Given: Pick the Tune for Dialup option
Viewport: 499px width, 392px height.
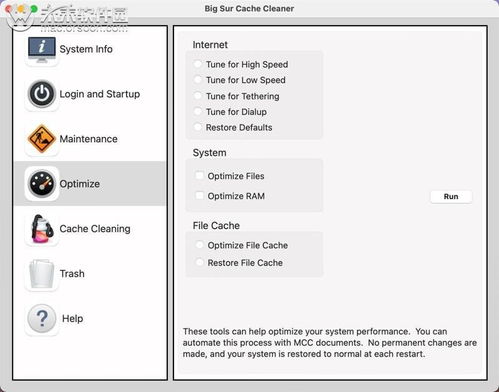Looking at the screenshot, I should click(198, 111).
